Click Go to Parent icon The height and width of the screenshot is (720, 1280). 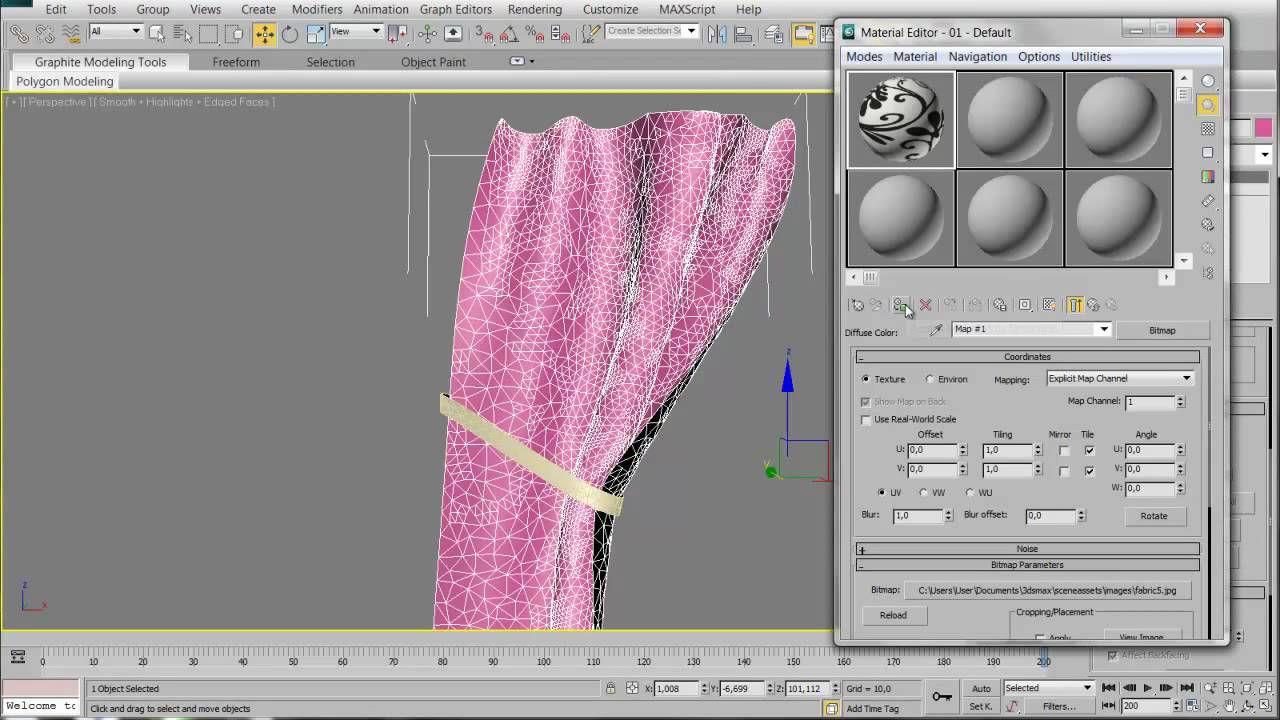(x=1093, y=305)
